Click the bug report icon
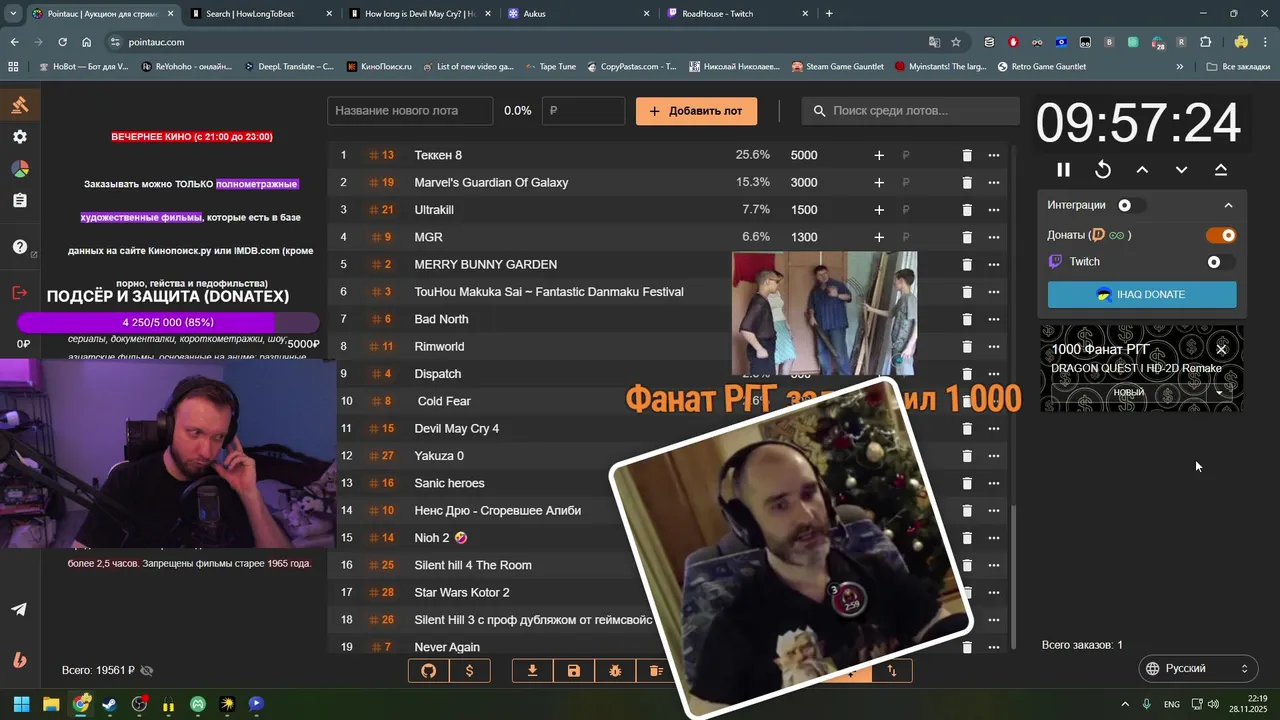 point(615,671)
